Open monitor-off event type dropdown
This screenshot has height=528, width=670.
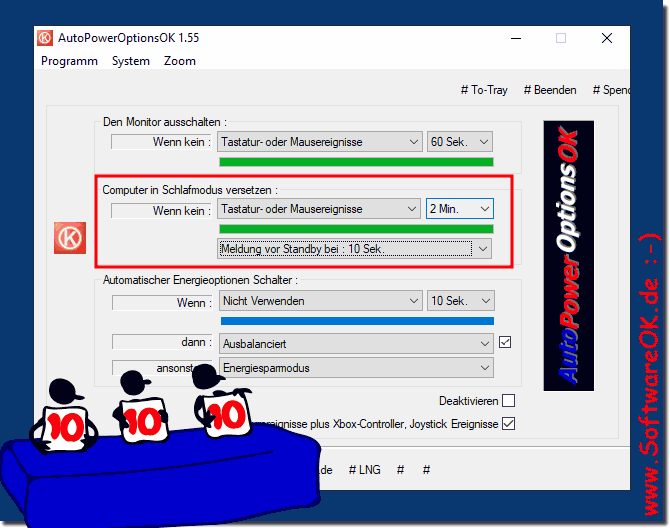point(320,141)
